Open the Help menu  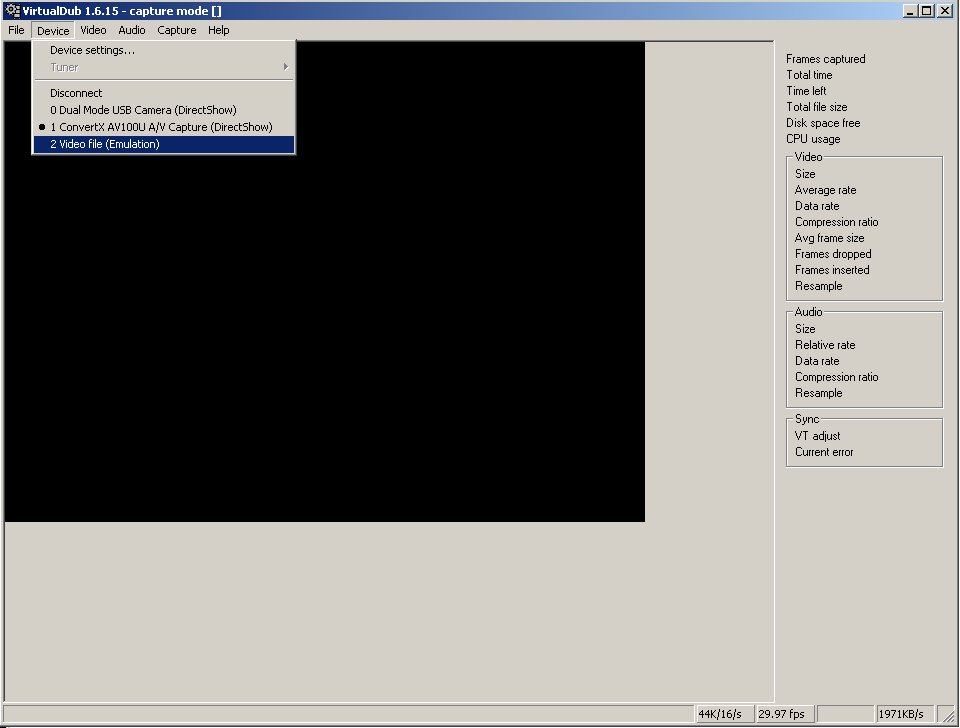pyautogui.click(x=219, y=30)
